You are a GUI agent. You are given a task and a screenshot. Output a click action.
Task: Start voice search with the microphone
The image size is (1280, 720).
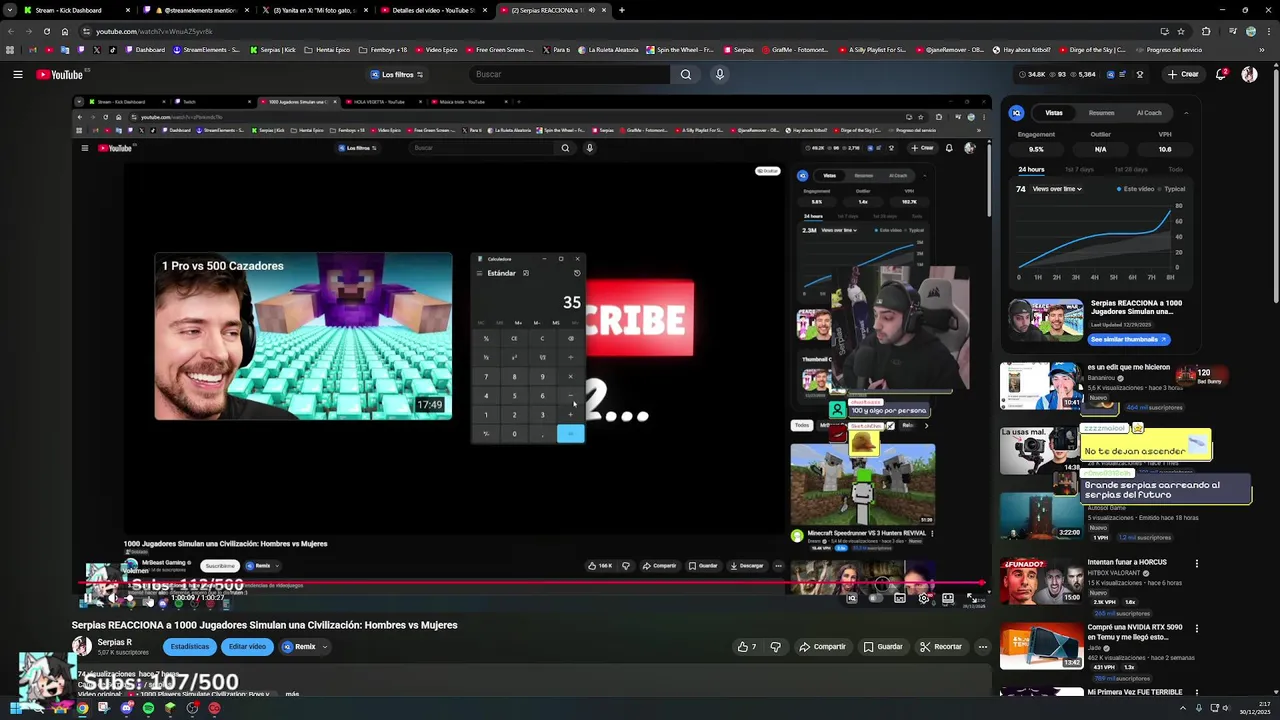click(x=719, y=74)
